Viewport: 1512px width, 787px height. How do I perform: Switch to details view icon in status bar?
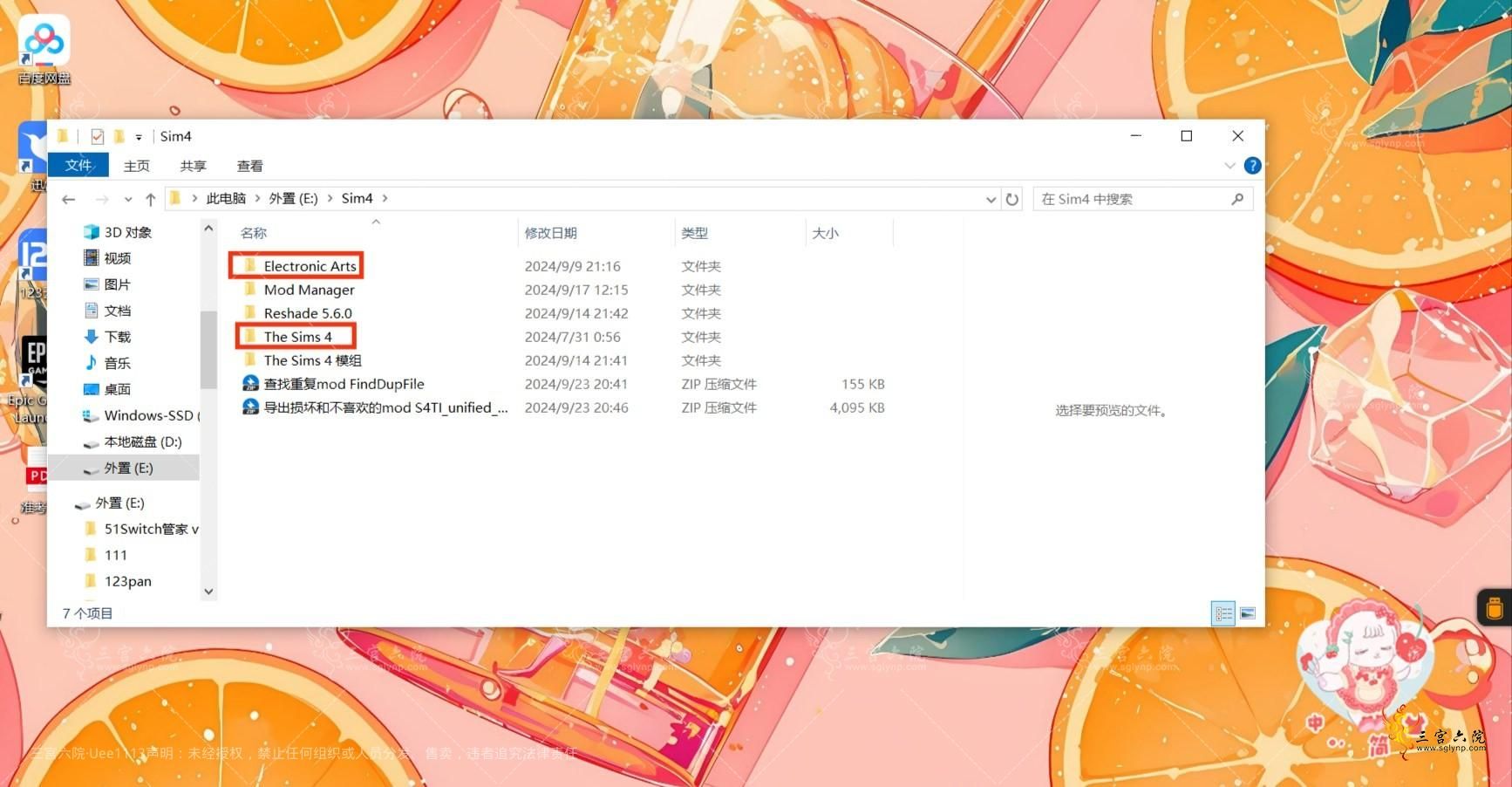click(1223, 613)
